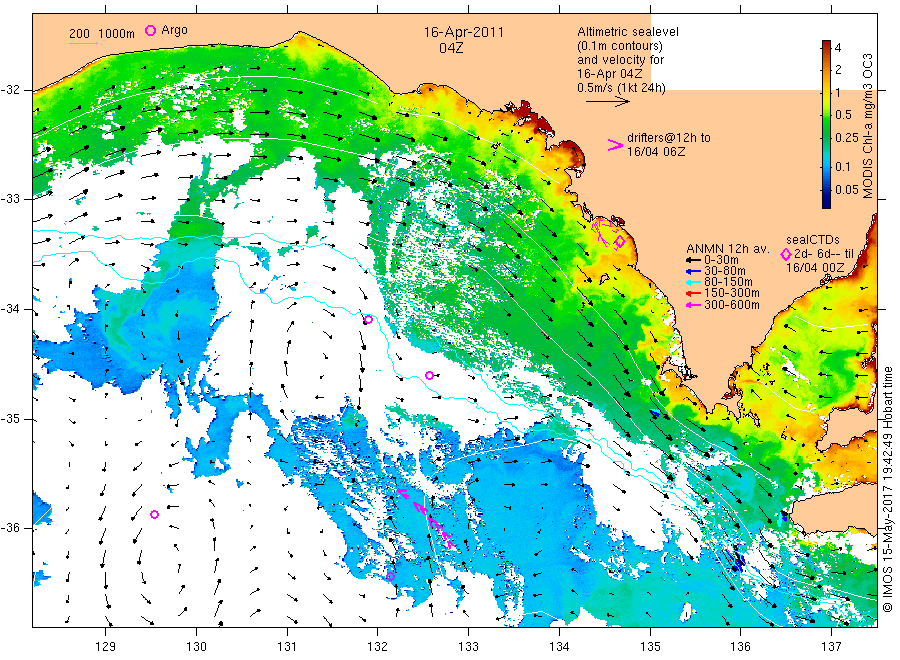Click the colorbar tick label 0.25
This screenshot has width=900, height=660.
coord(847,138)
